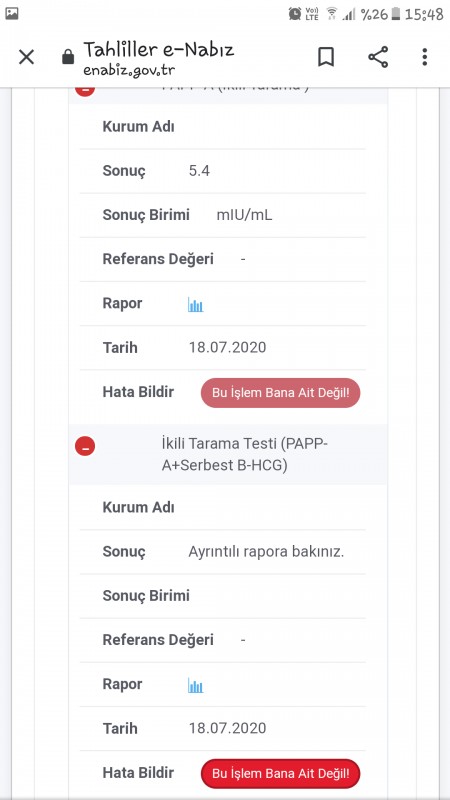Tap the battery indicator icon

click(x=396, y=14)
